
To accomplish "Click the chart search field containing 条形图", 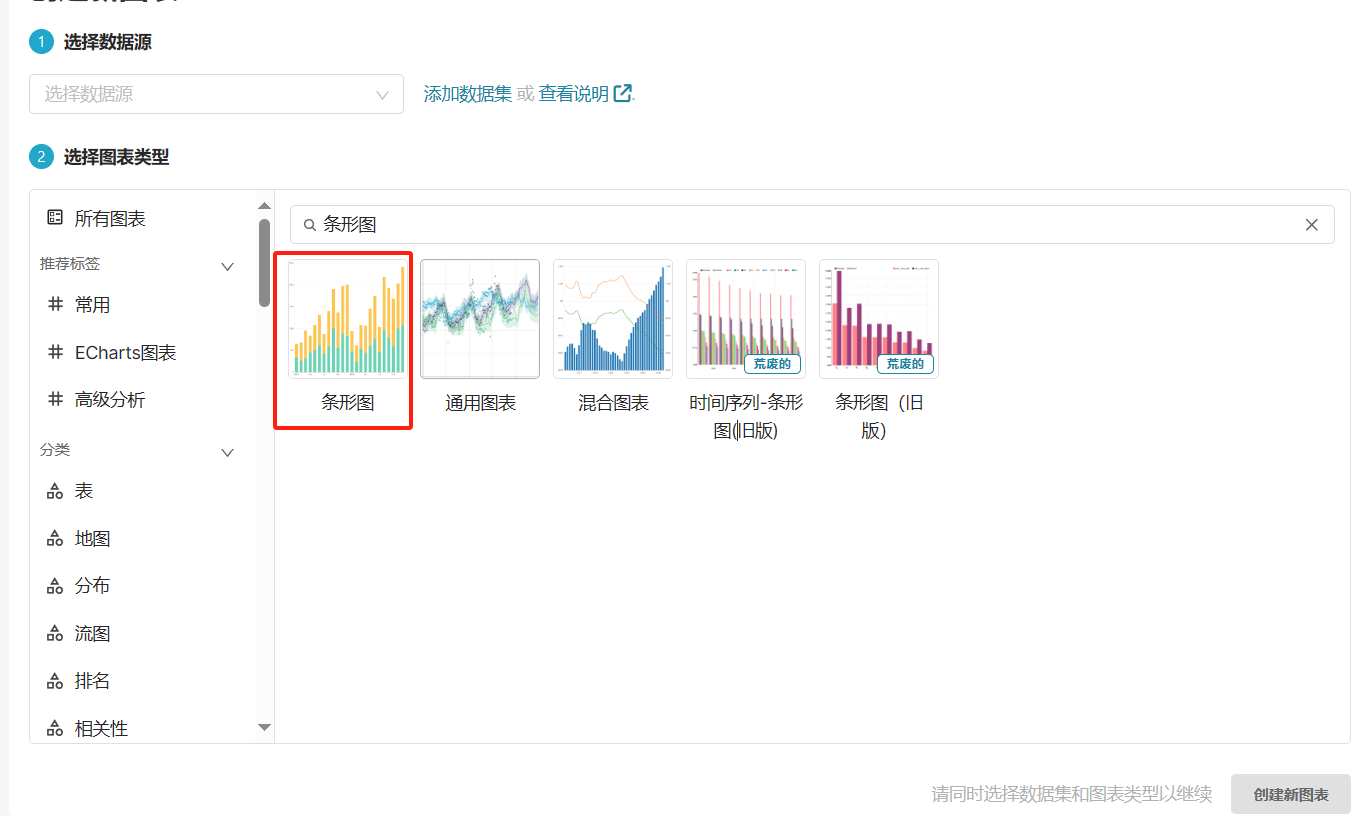I will tap(812, 225).
